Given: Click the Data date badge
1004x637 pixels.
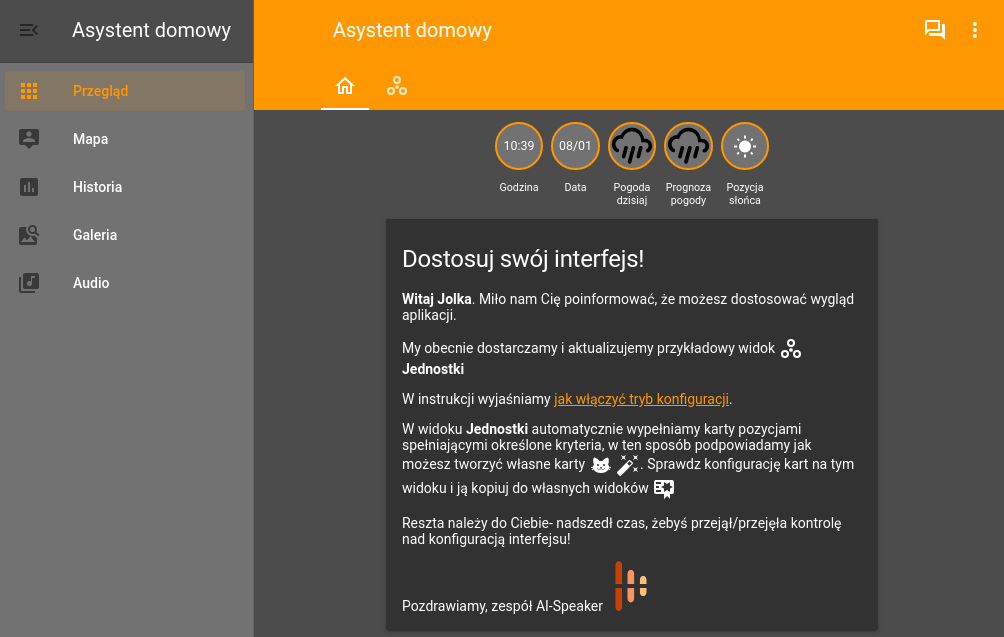Looking at the screenshot, I should [x=575, y=146].
